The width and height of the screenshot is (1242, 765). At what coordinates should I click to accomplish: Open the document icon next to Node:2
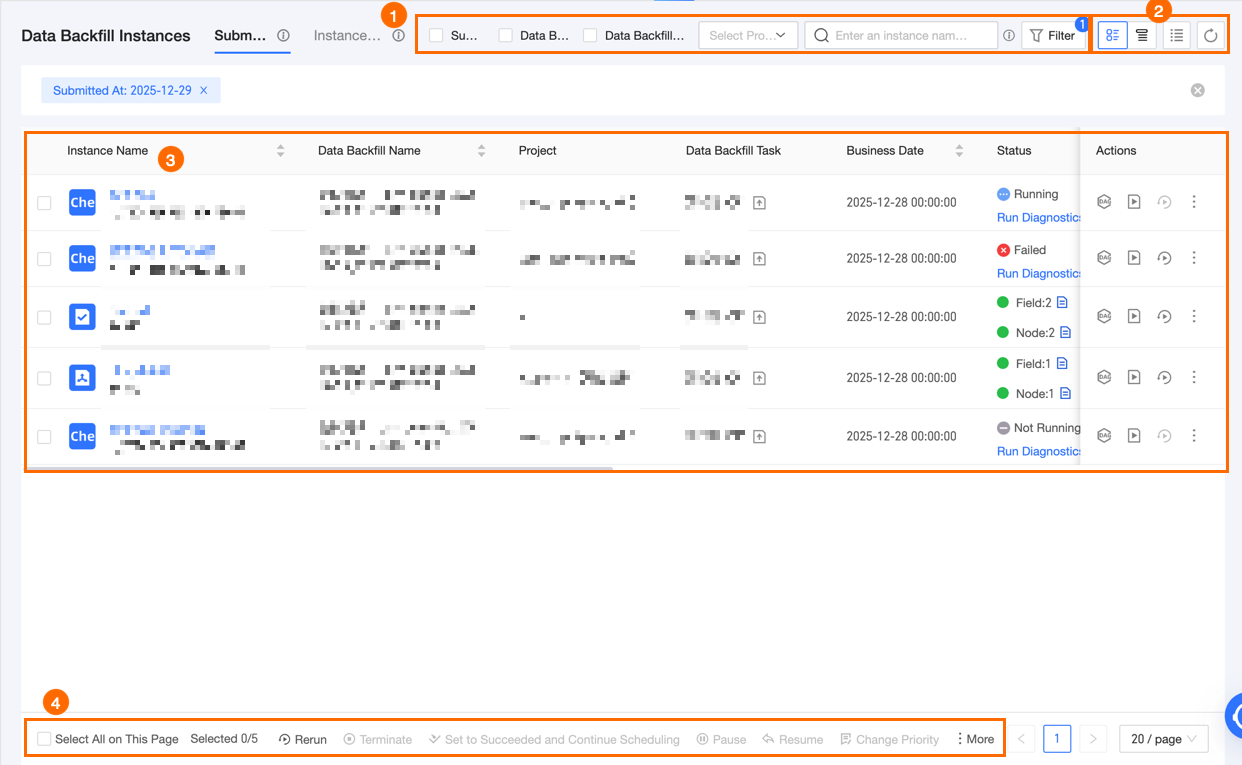pyautogui.click(x=1066, y=332)
